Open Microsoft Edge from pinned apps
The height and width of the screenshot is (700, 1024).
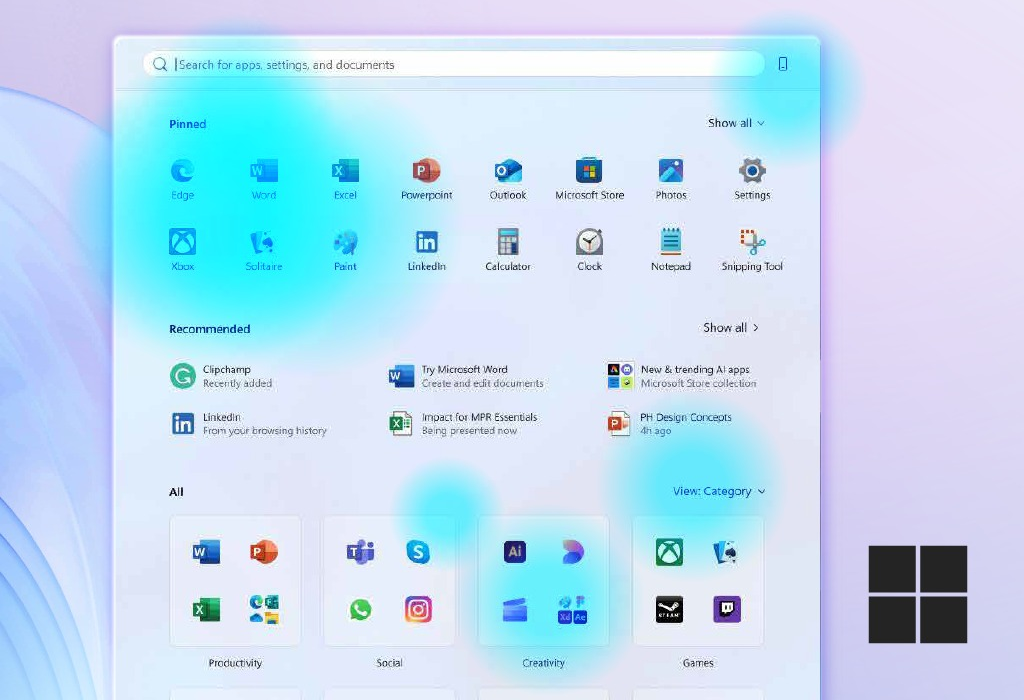click(182, 171)
